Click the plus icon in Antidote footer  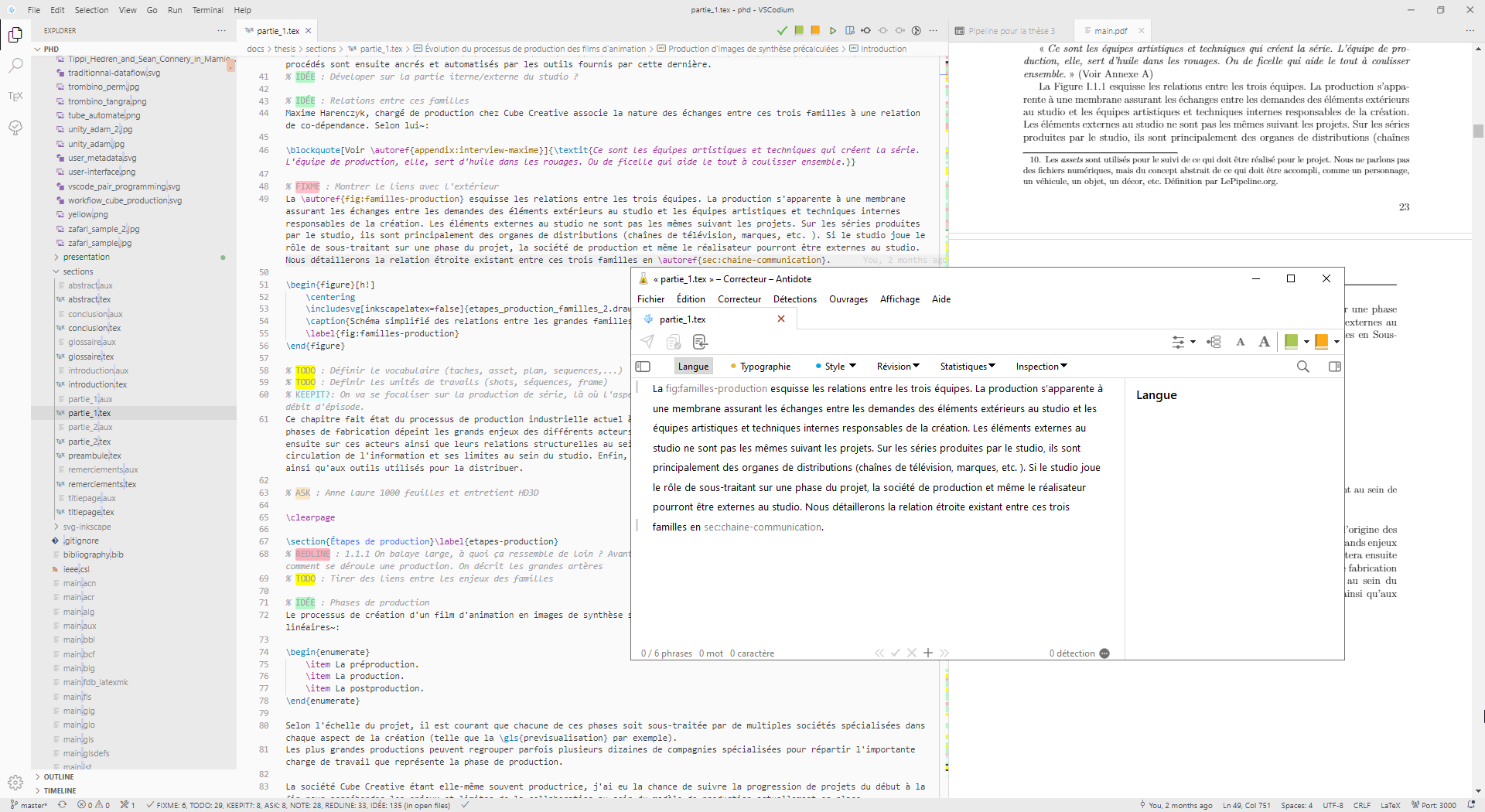click(x=928, y=653)
